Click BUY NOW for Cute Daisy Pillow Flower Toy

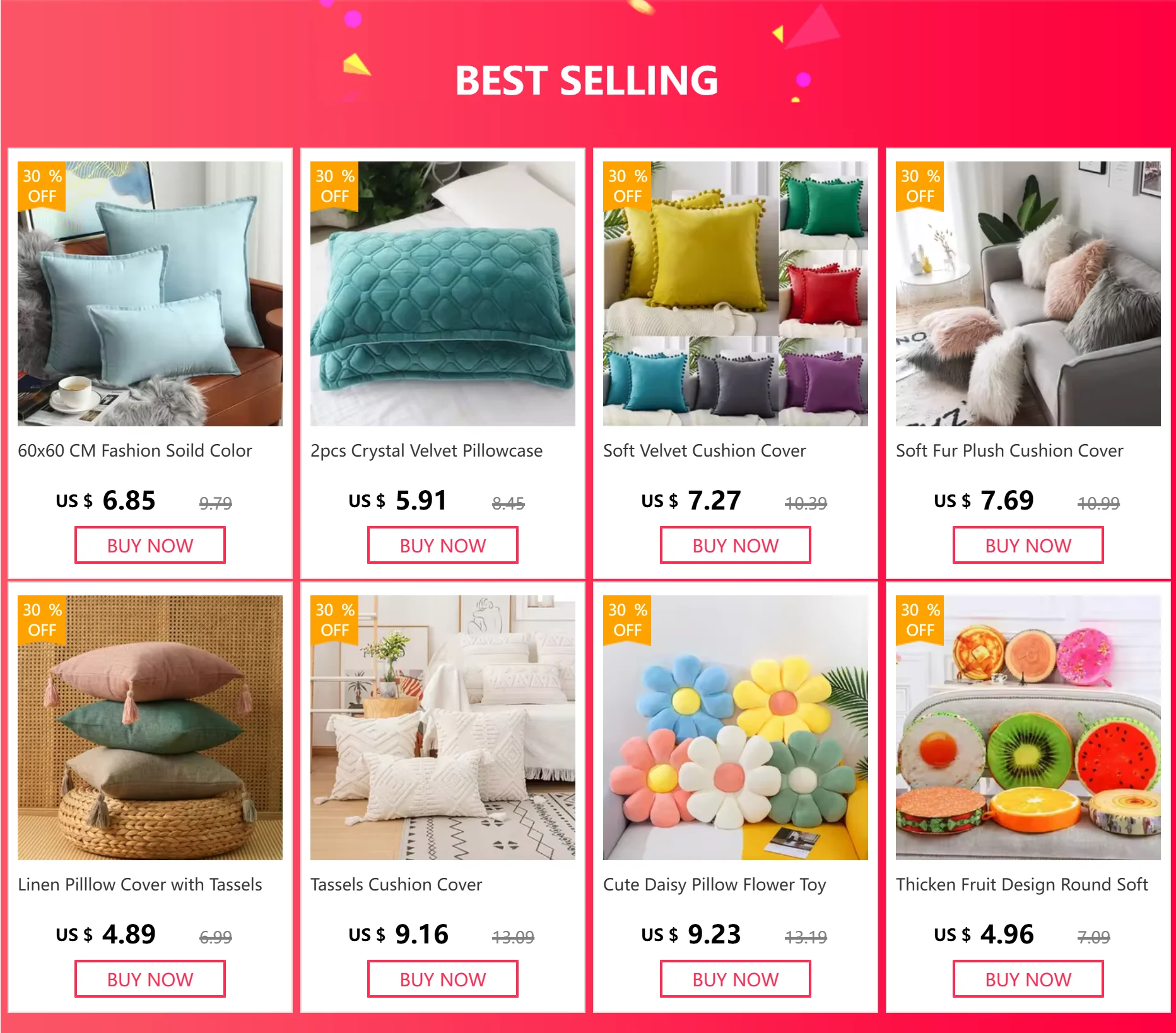[736, 979]
